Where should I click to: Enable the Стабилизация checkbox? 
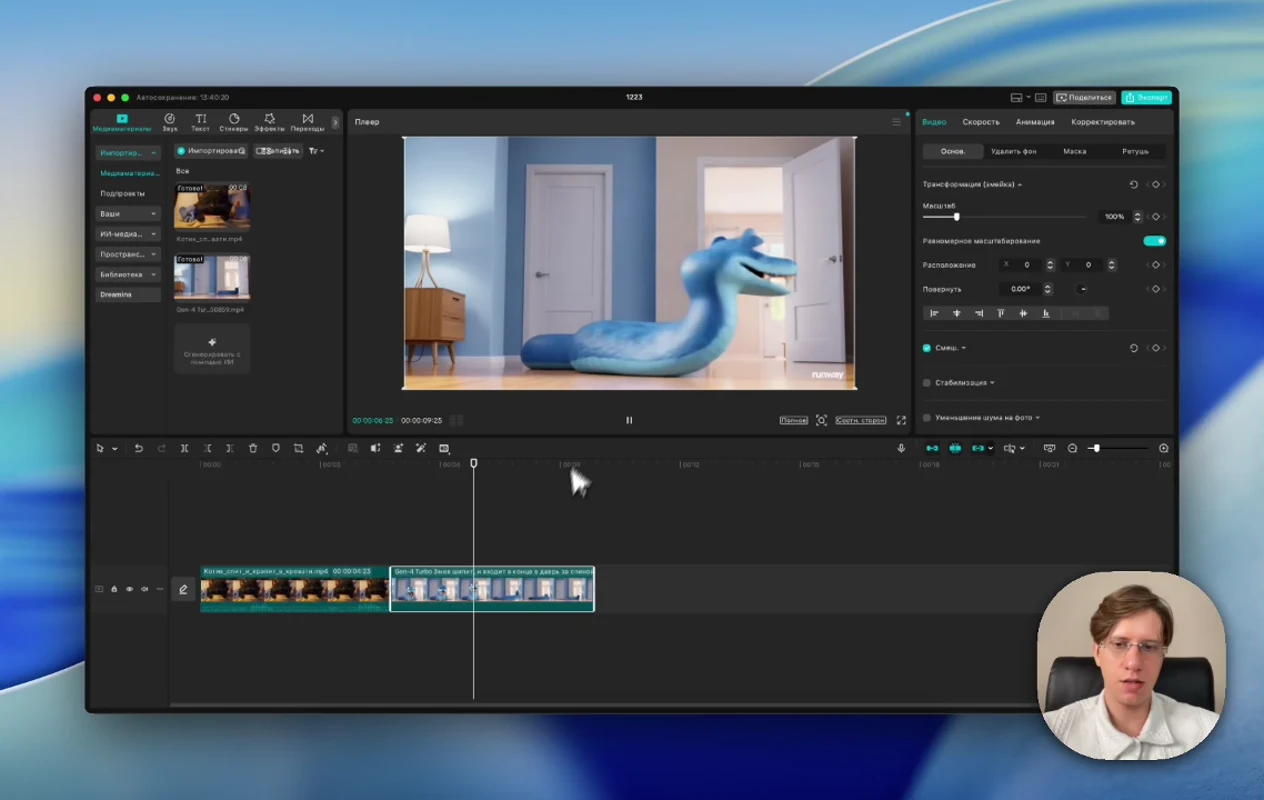coord(927,383)
